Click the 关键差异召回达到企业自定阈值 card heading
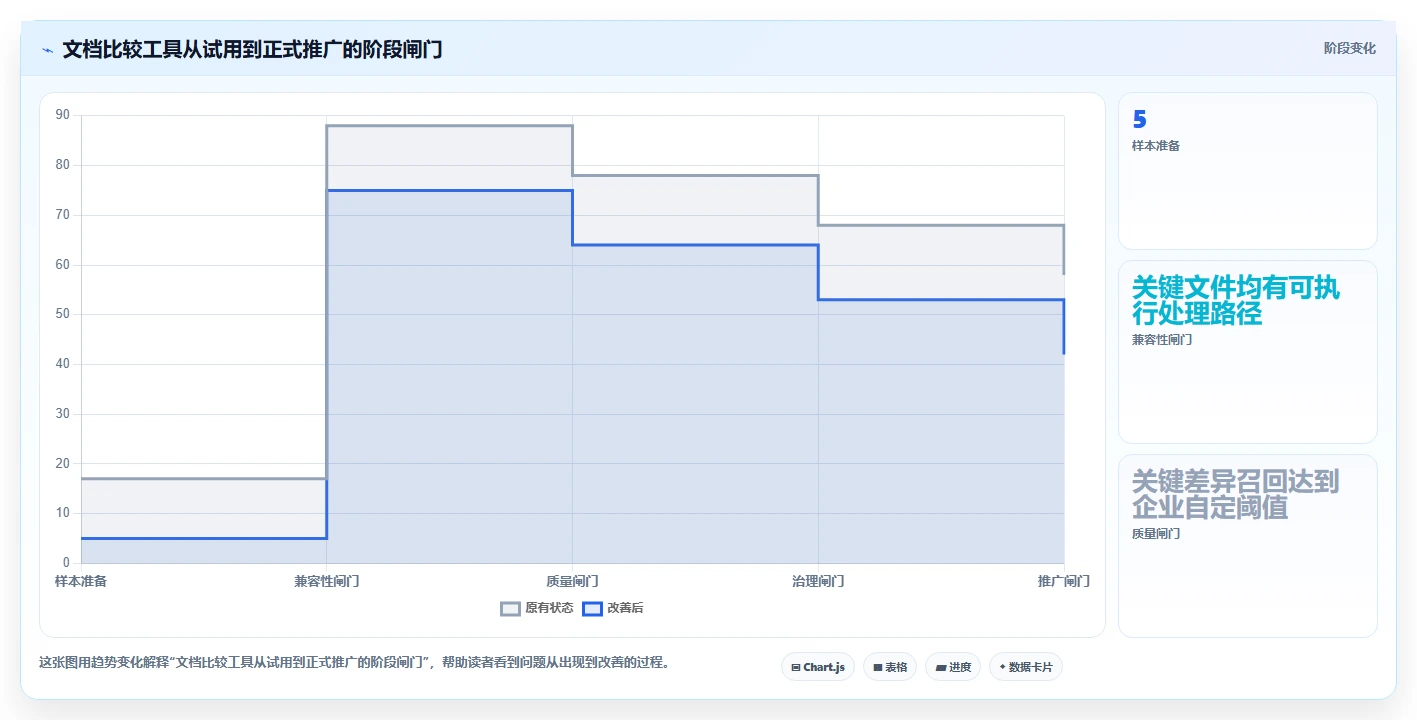This screenshot has width=1417, height=720. [1236, 495]
